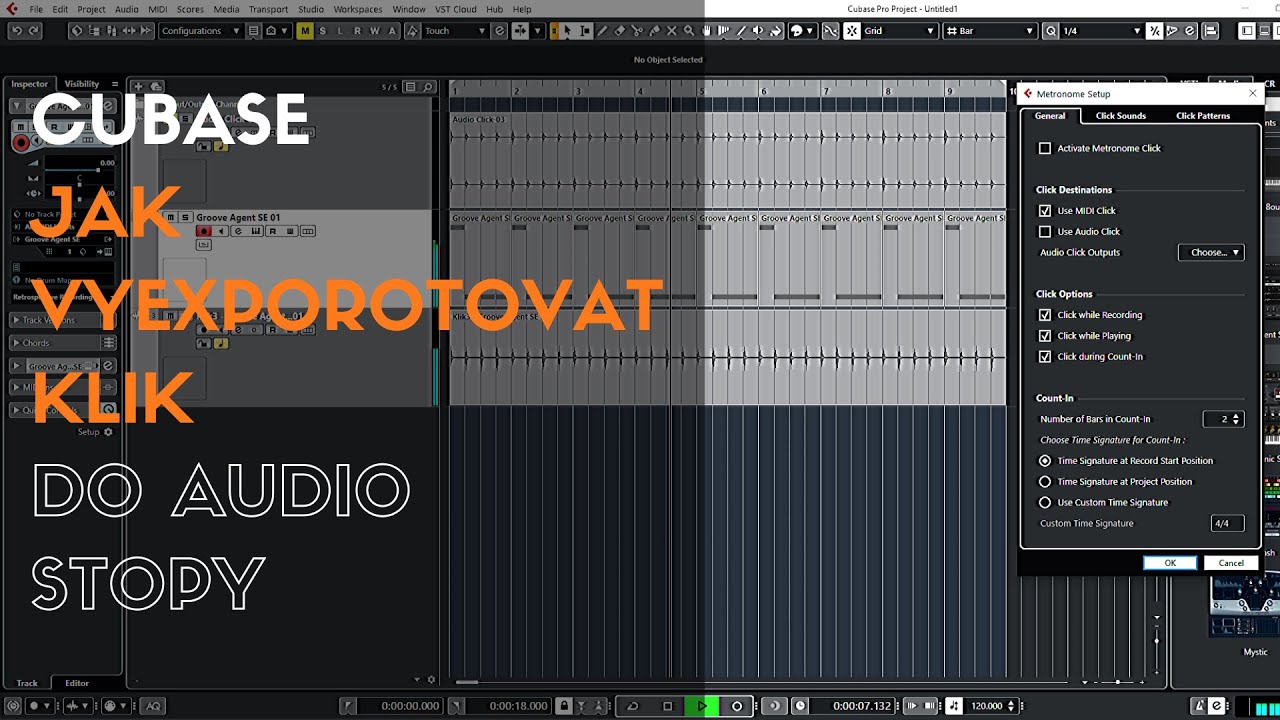Adjust Number of Bars in Count-In stepper
Image resolution: width=1280 pixels, height=720 pixels.
click(1236, 419)
